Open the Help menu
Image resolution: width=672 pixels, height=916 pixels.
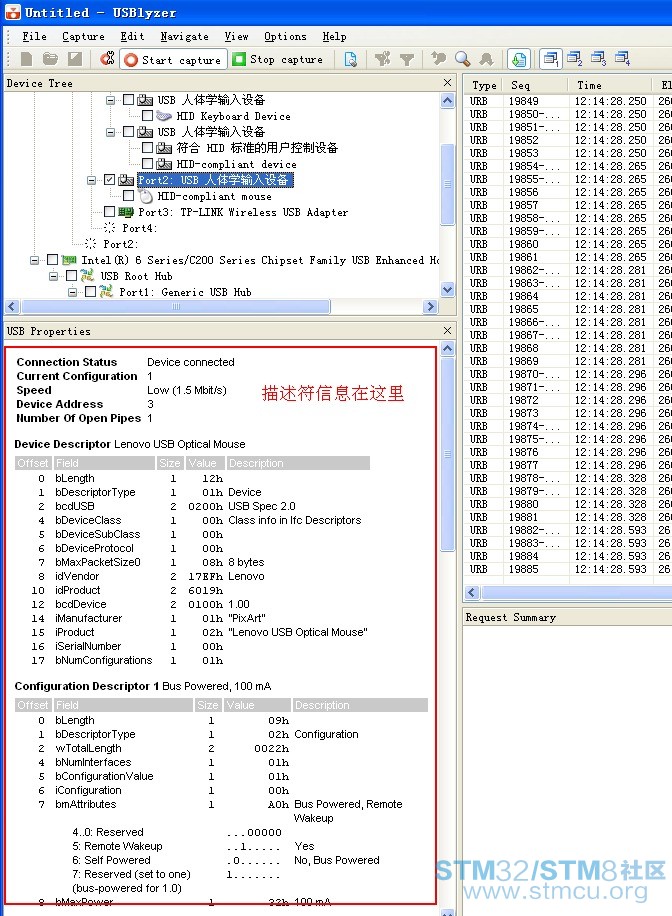[x=334, y=36]
